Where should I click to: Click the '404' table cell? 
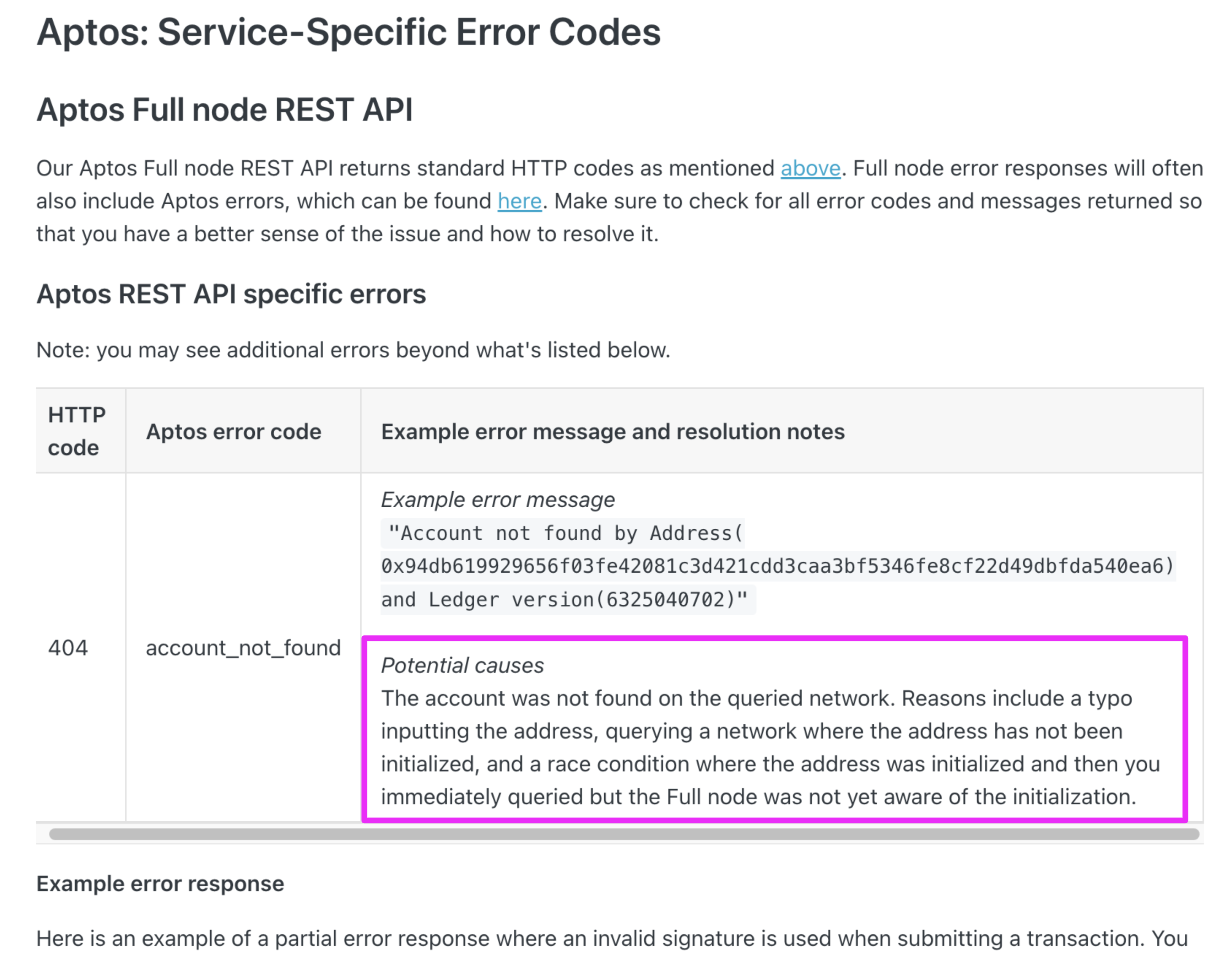click(x=81, y=647)
